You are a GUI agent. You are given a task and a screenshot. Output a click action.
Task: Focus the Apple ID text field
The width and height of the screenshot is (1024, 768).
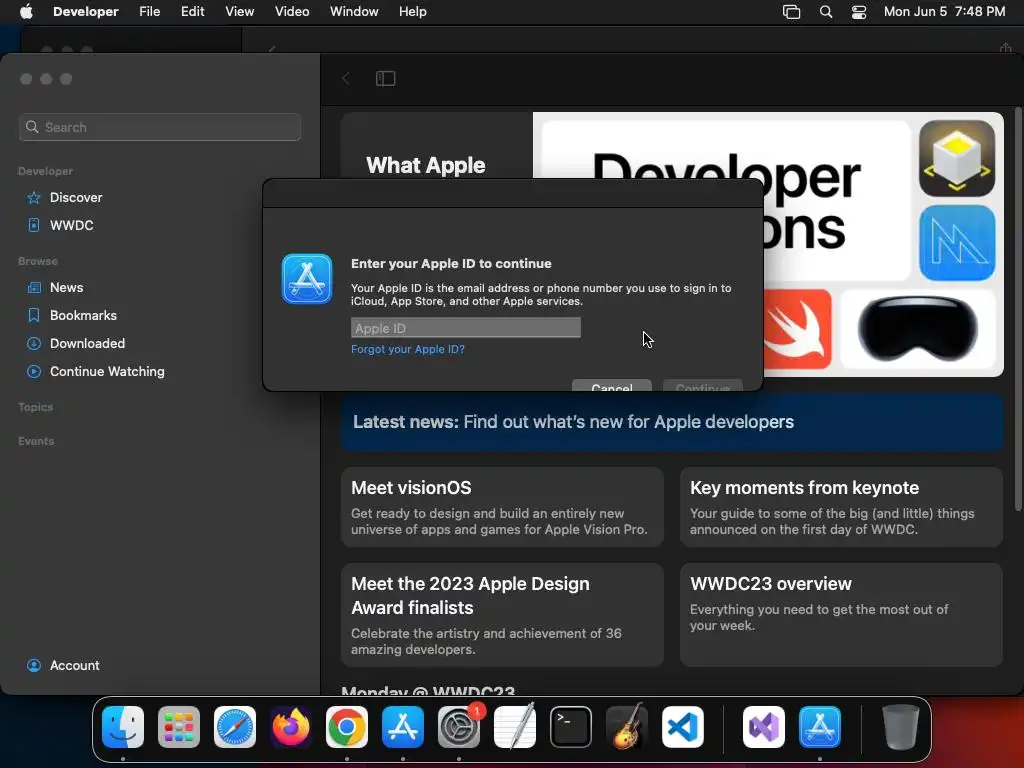[x=466, y=328]
